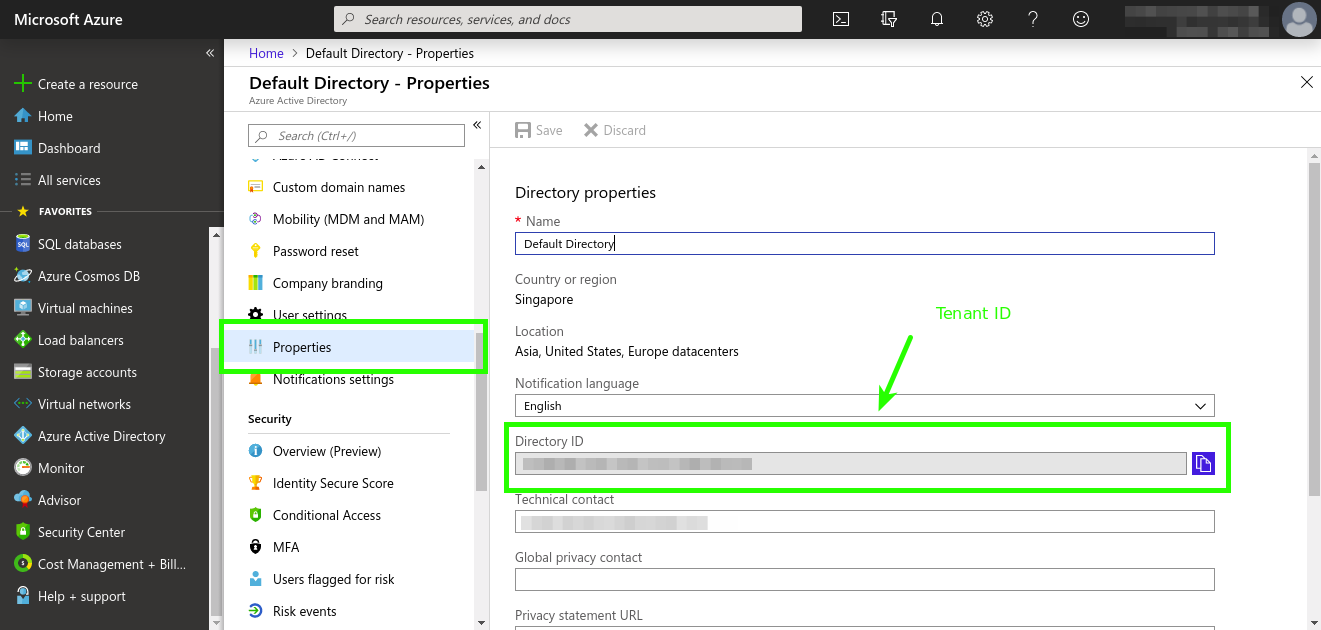The image size is (1321, 630).
Task: Open the SQL databases icon
Action: (23, 244)
